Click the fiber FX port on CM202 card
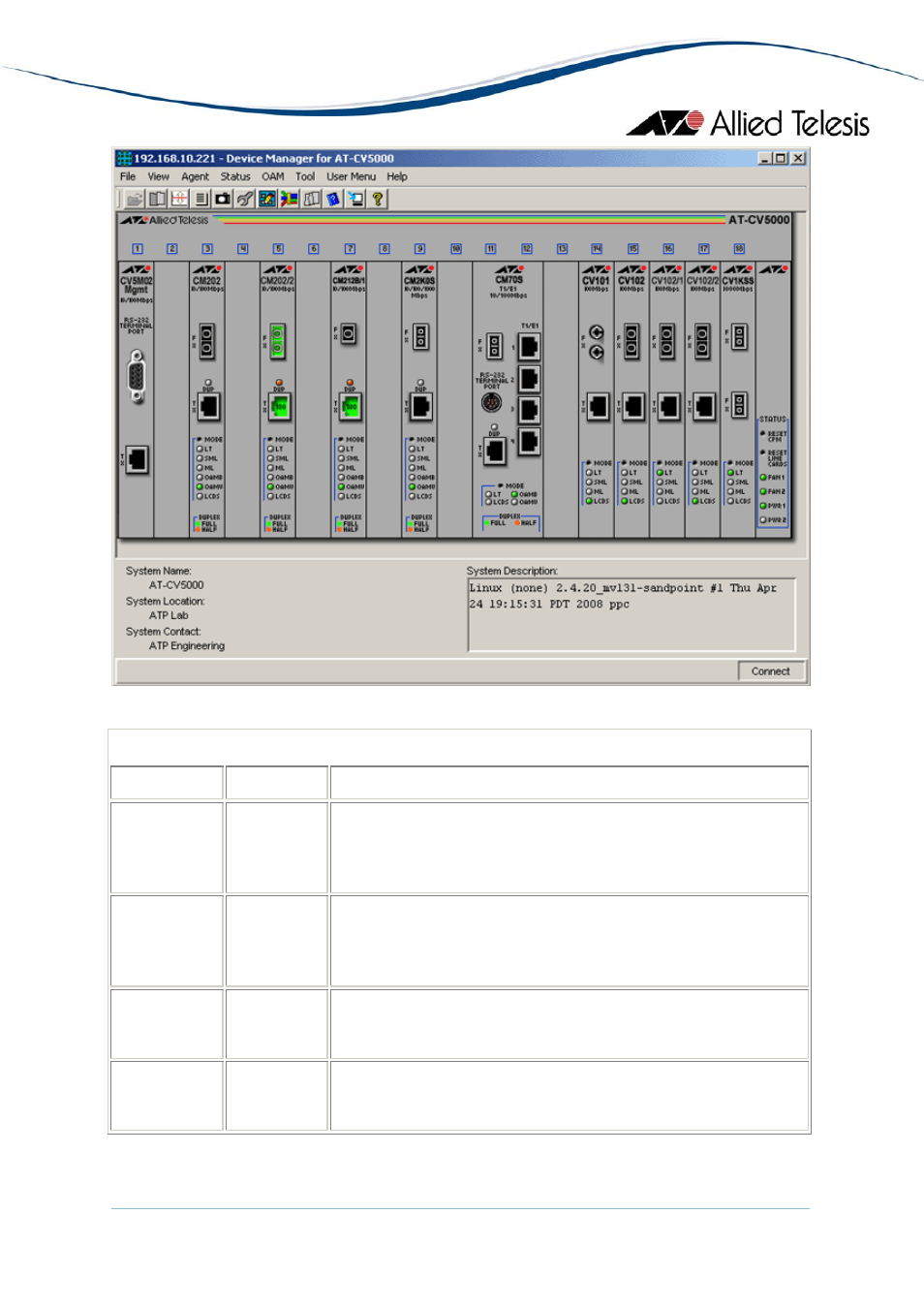The width and height of the screenshot is (924, 1308). [x=206, y=341]
